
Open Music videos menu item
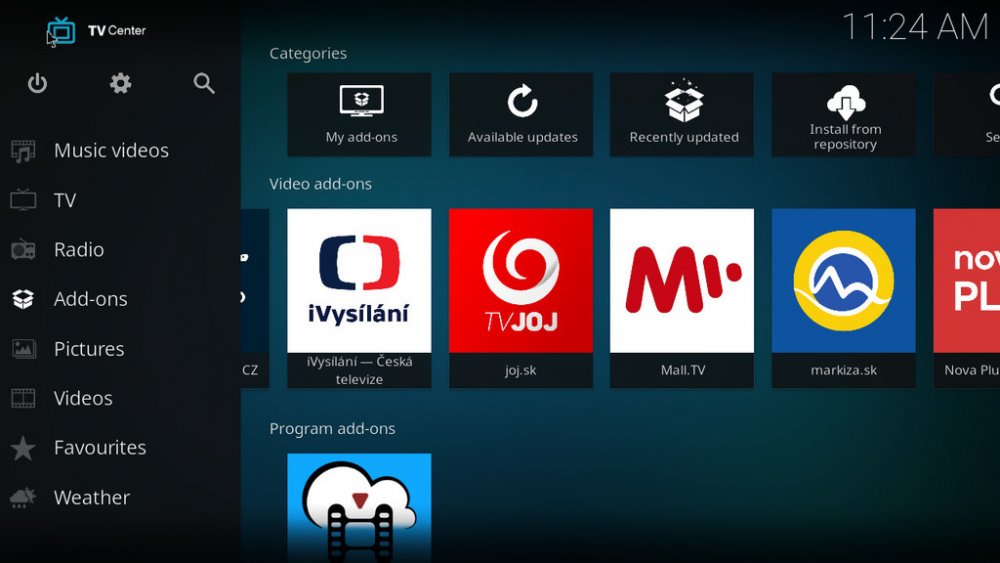pyautogui.click(x=110, y=151)
